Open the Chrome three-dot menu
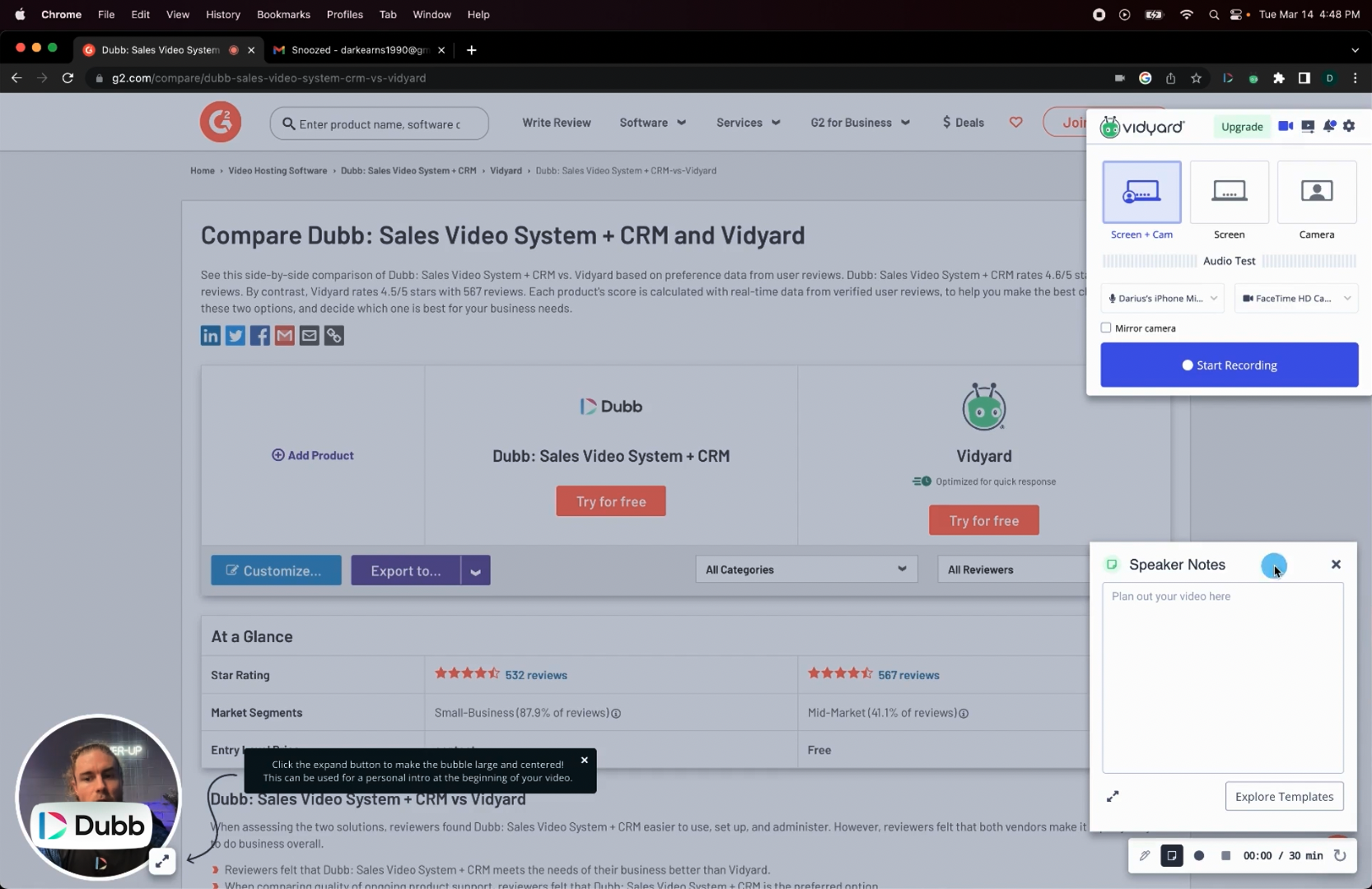The image size is (1372, 889). coord(1356,78)
